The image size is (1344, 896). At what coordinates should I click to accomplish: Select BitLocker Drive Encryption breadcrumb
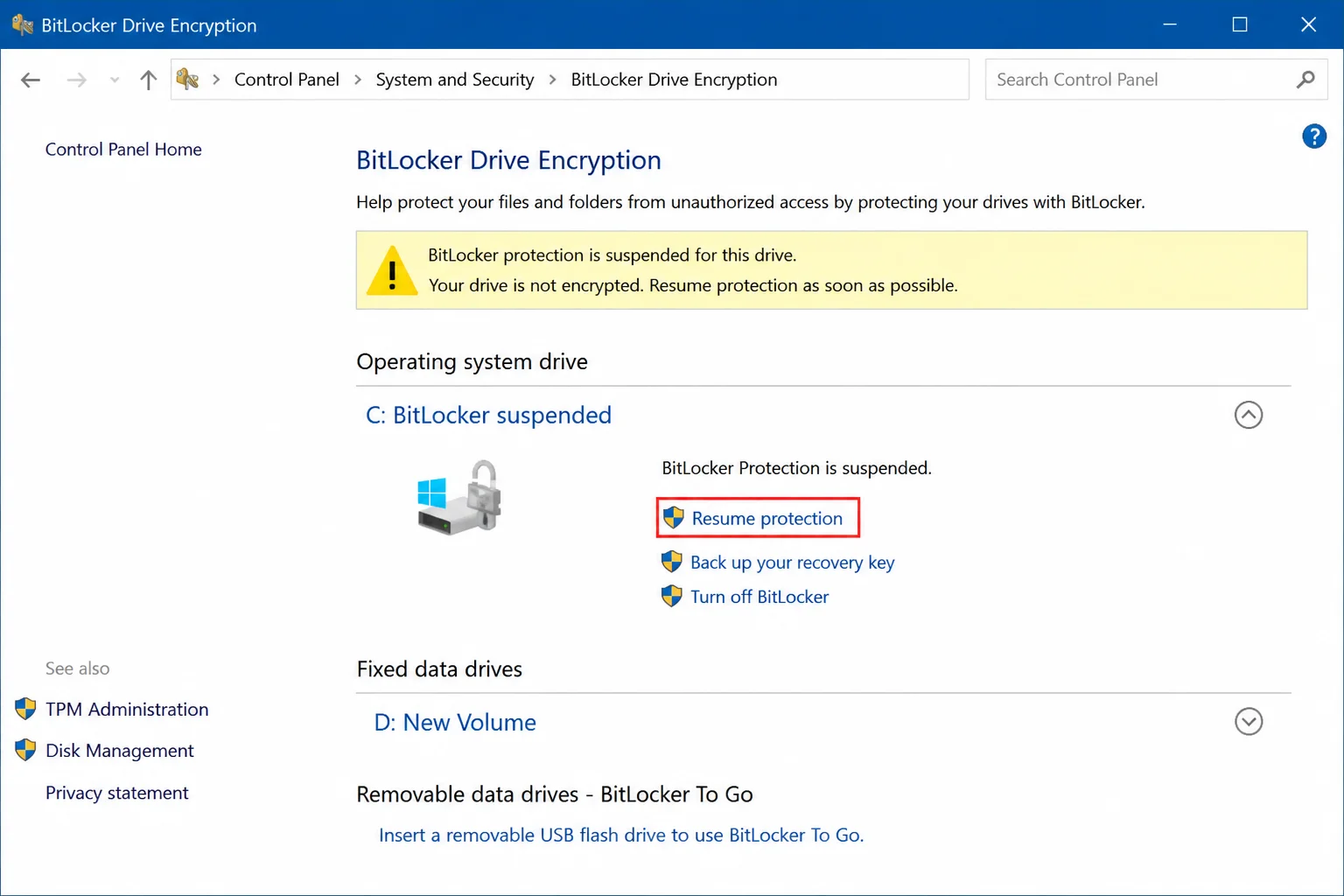(x=674, y=80)
